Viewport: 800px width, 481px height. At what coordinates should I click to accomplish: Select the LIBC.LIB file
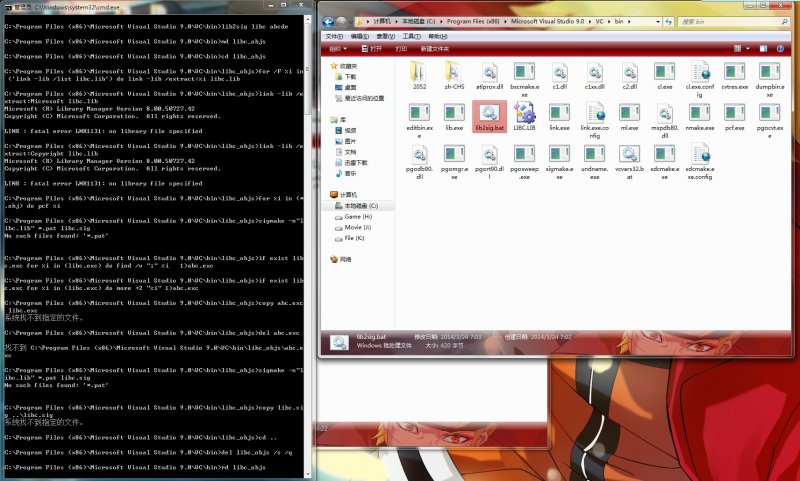[x=524, y=117]
